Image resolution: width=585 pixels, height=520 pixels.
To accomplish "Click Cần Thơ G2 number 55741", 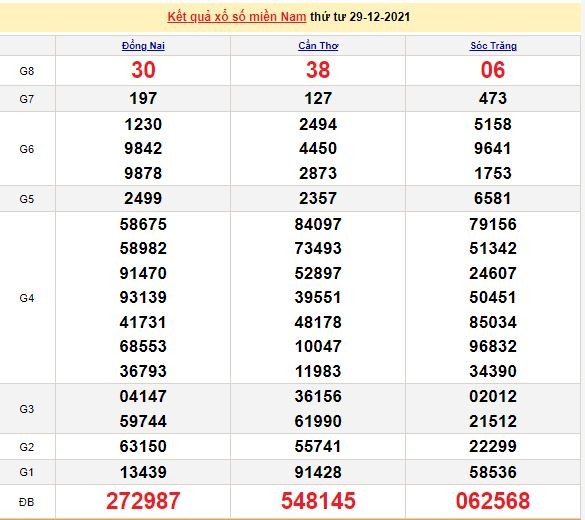I will click(x=318, y=447).
